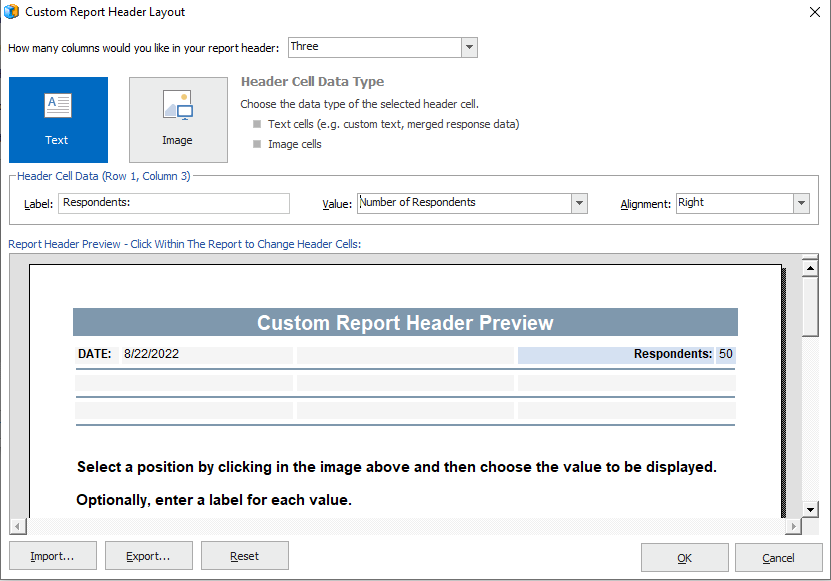Screen dimensions: 831x581
Task: Select the Respondents header cell in preview
Action: click(x=626, y=355)
